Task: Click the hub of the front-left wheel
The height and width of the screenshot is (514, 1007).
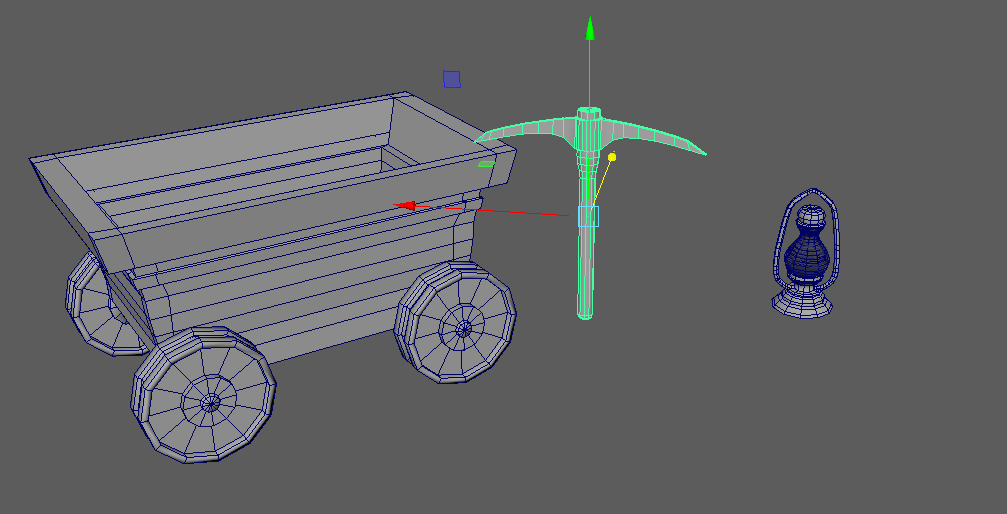Action: coord(210,403)
